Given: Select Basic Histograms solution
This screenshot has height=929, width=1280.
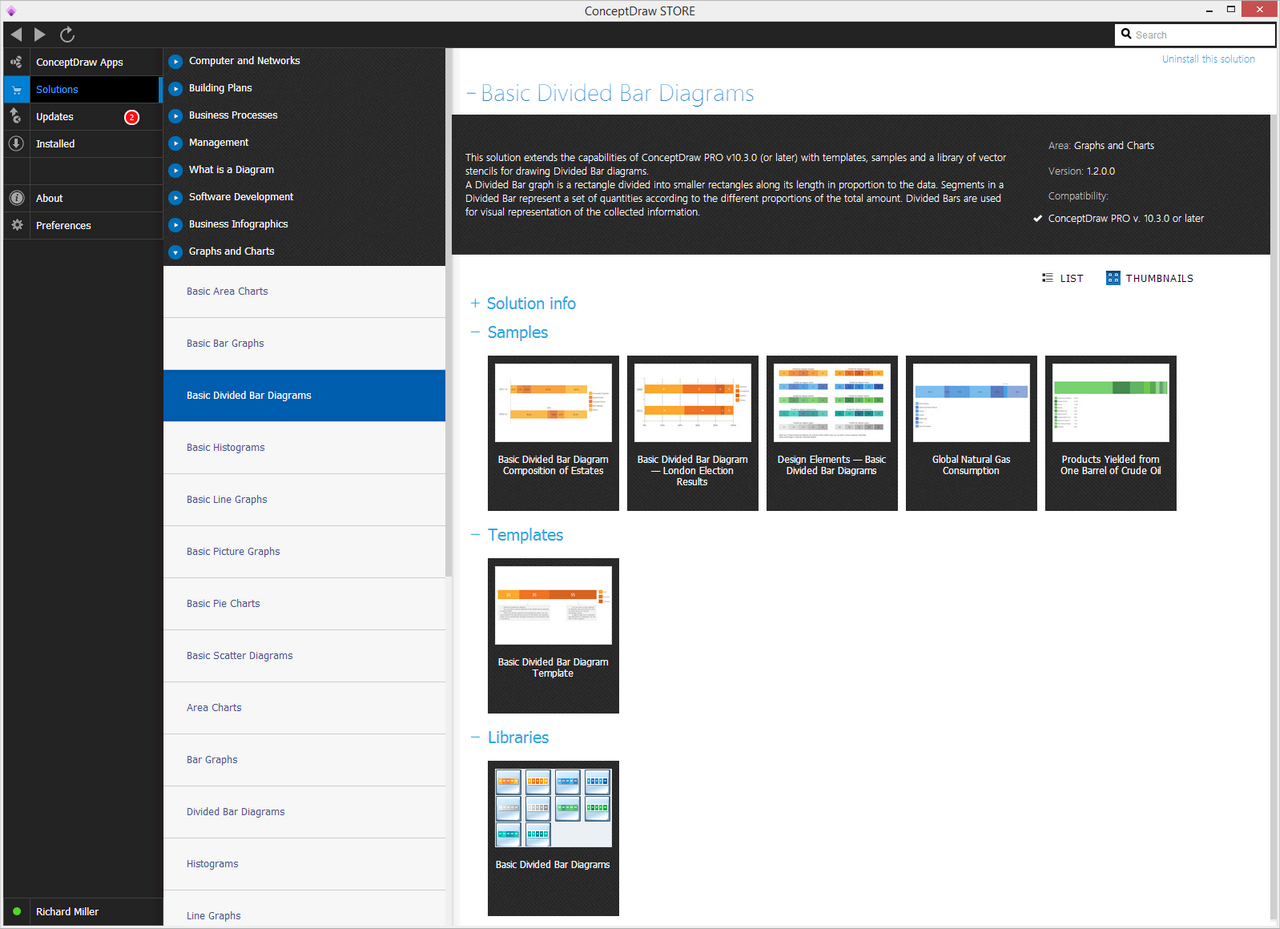Looking at the screenshot, I should 304,448.
